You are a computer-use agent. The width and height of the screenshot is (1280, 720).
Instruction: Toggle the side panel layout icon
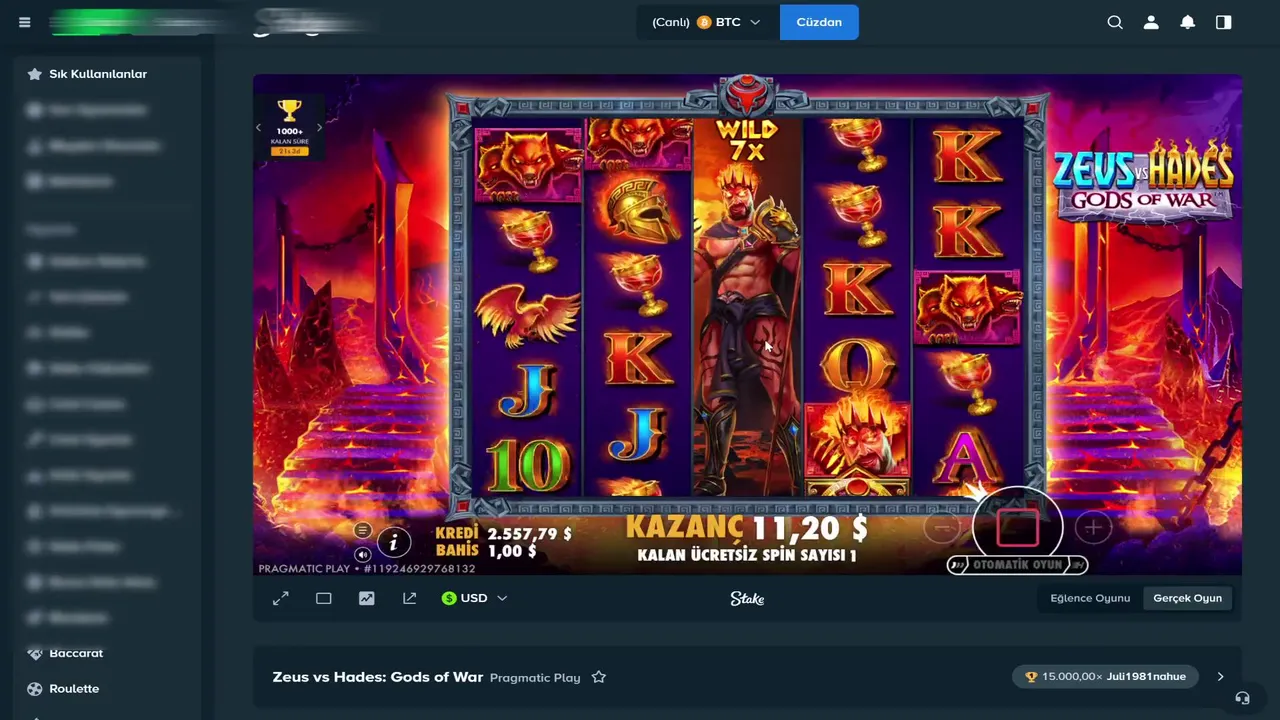coord(1223,22)
